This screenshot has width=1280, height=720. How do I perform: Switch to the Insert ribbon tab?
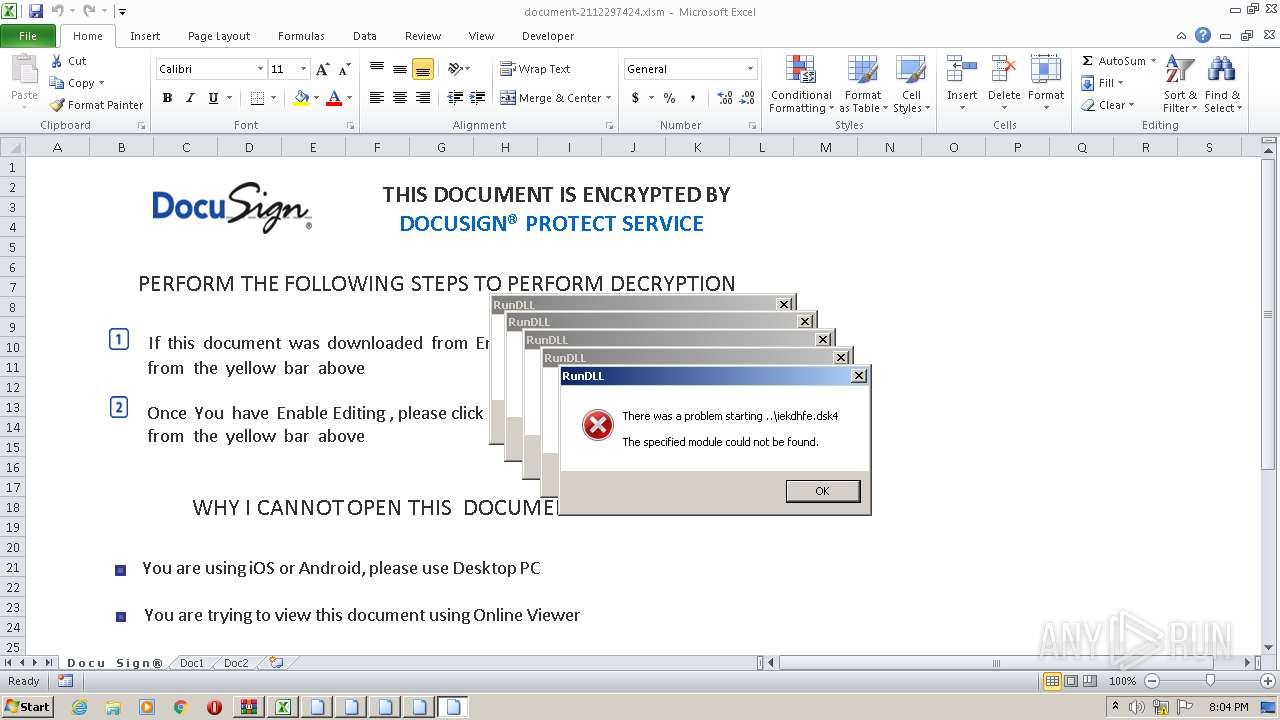(x=145, y=36)
